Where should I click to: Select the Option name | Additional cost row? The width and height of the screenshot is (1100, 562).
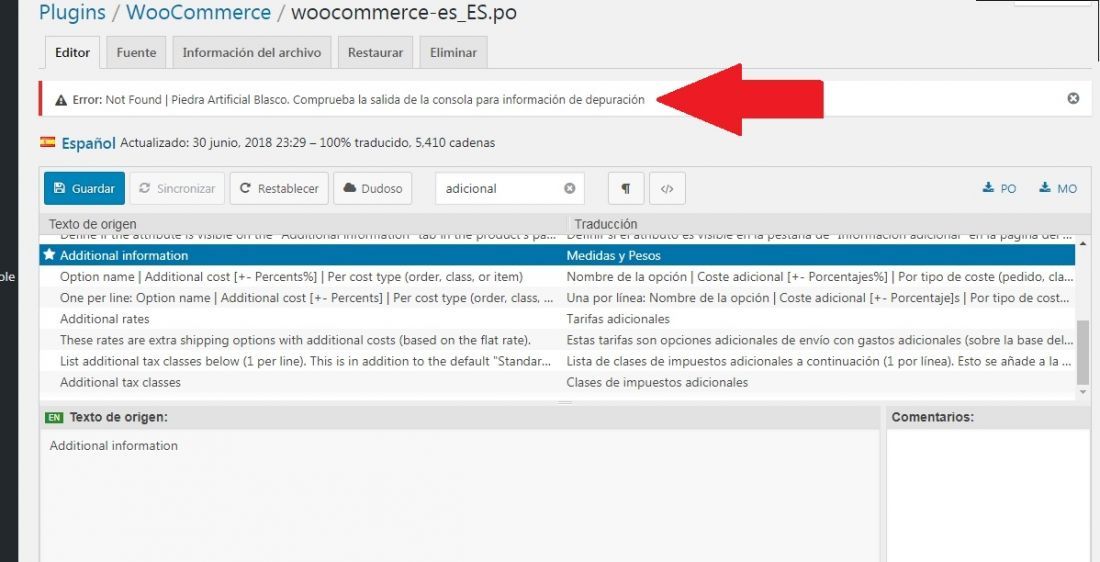557,276
